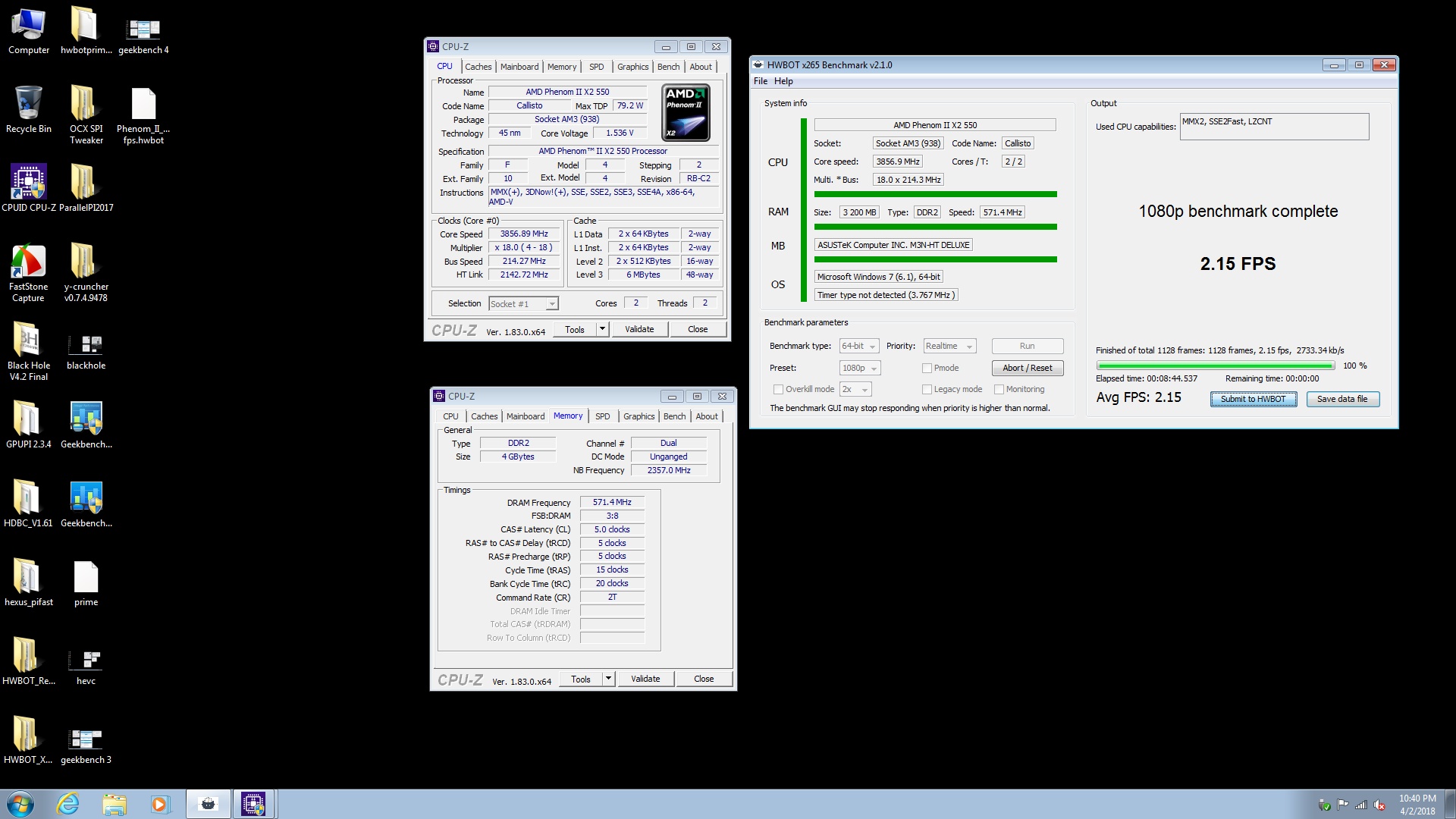Switch to Graphics tab in top CPU-Z
This screenshot has height=819, width=1456.
pos(632,67)
